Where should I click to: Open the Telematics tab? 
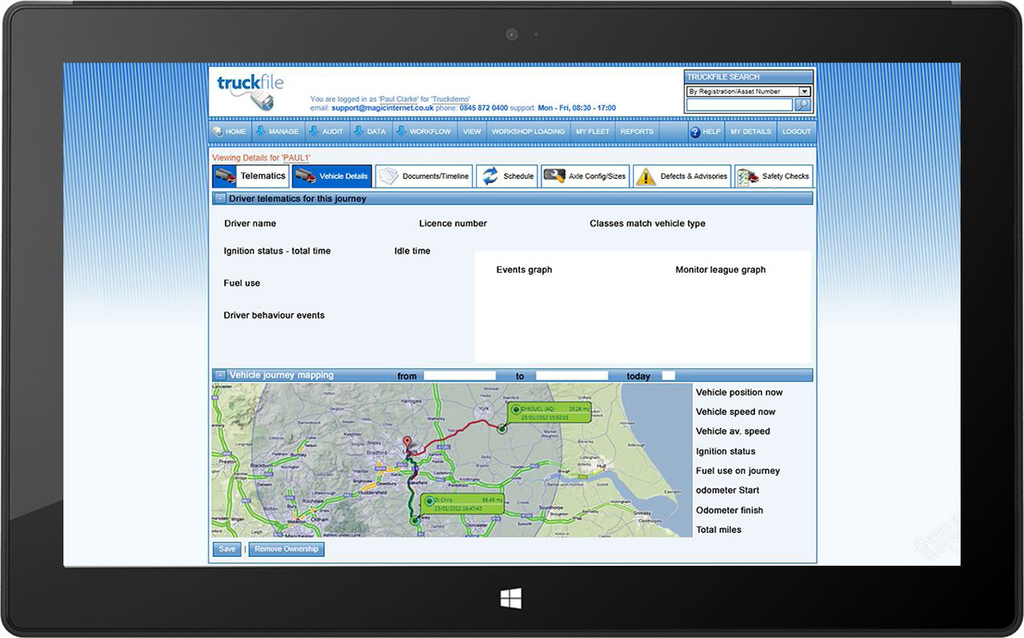click(250, 176)
